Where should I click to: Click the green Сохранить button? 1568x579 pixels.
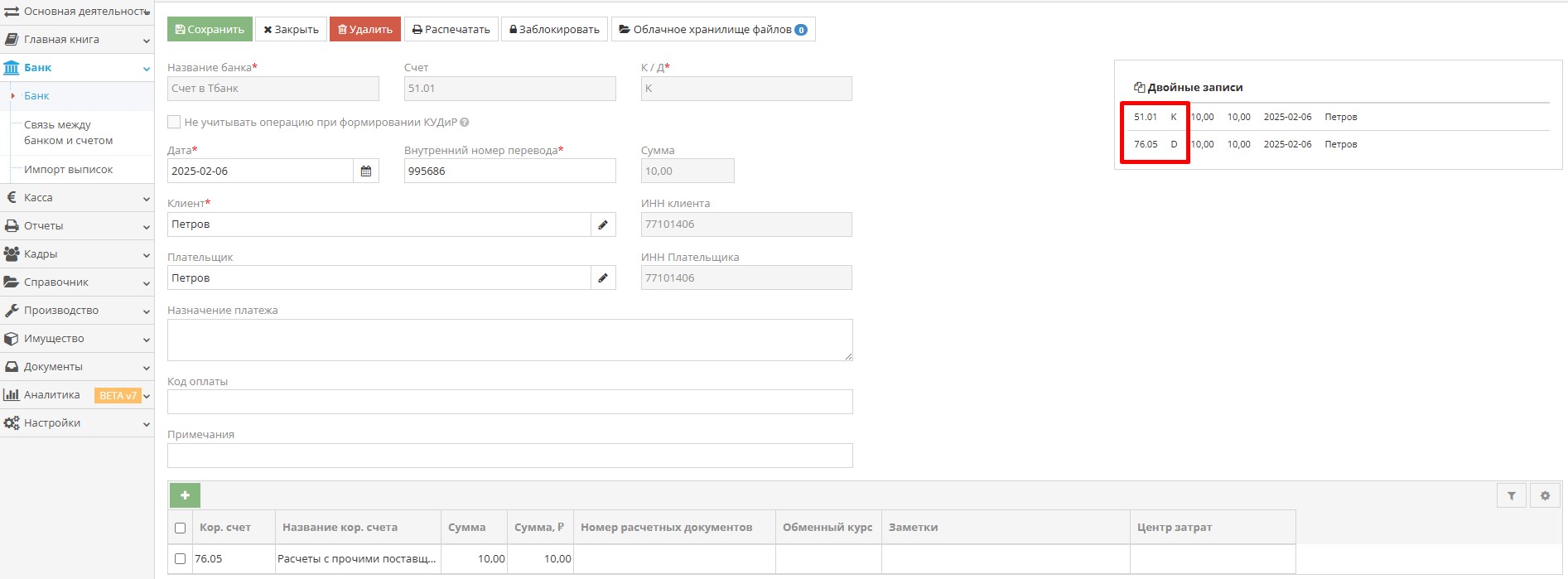coord(210,30)
